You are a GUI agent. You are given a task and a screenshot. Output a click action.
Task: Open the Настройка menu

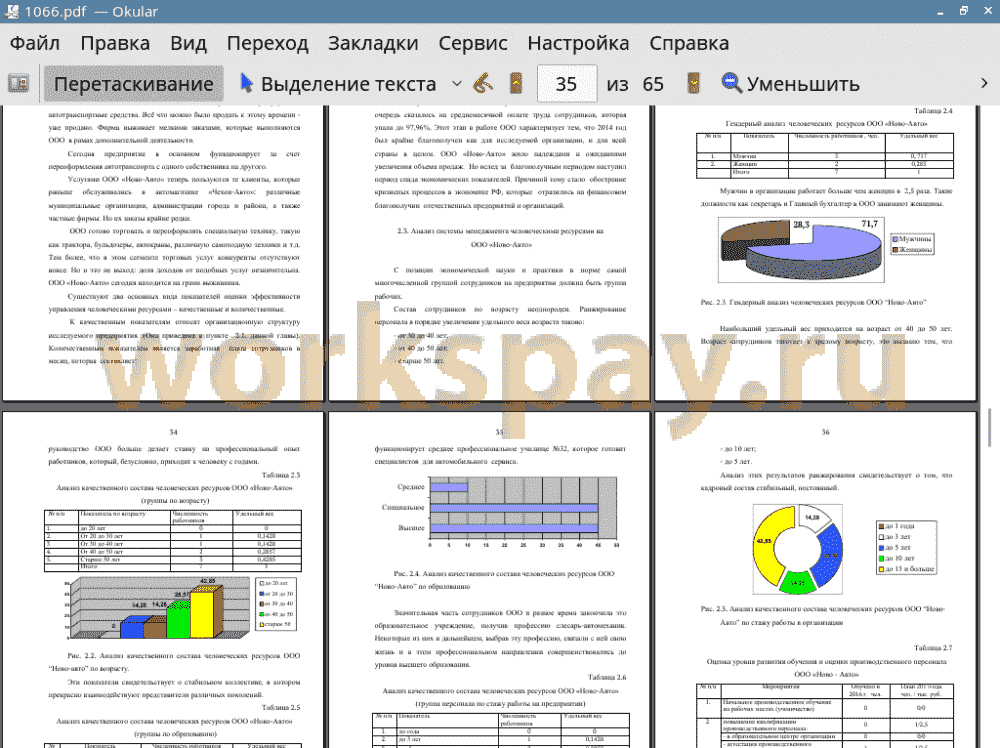[578, 43]
